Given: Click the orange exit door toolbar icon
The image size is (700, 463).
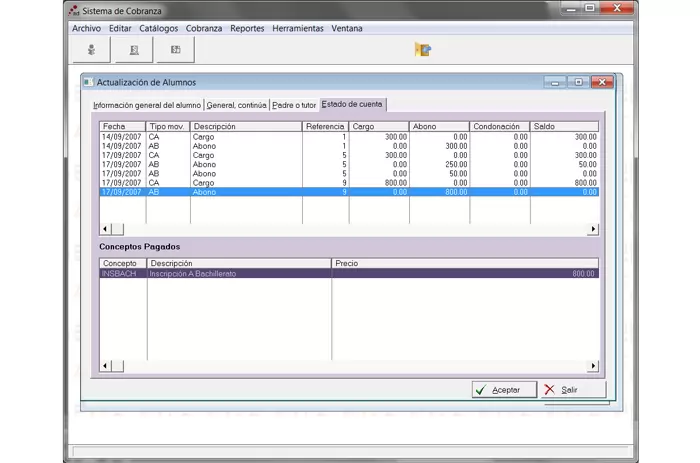Looking at the screenshot, I should point(423,49).
